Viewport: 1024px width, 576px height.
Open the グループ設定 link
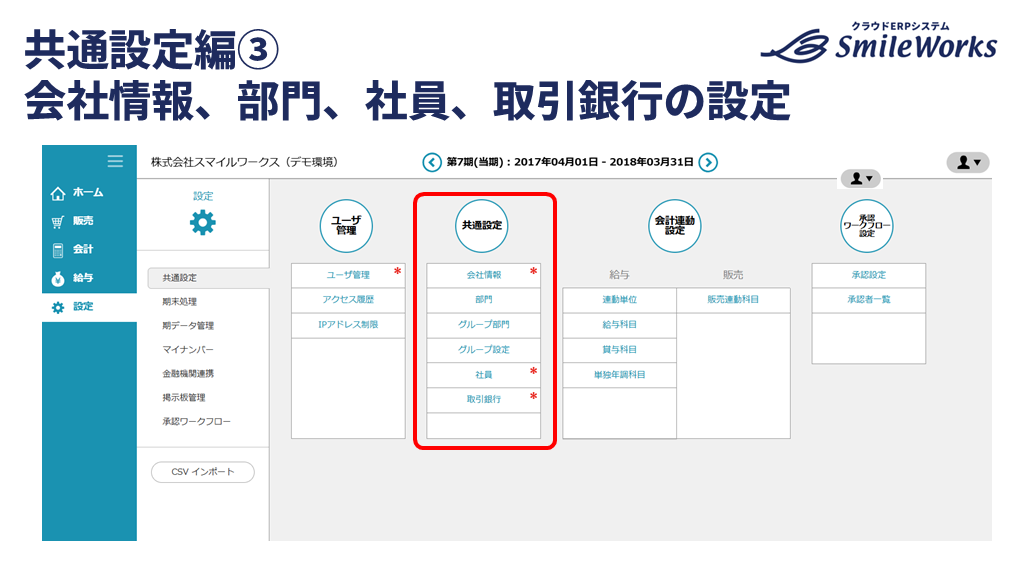[483, 349]
